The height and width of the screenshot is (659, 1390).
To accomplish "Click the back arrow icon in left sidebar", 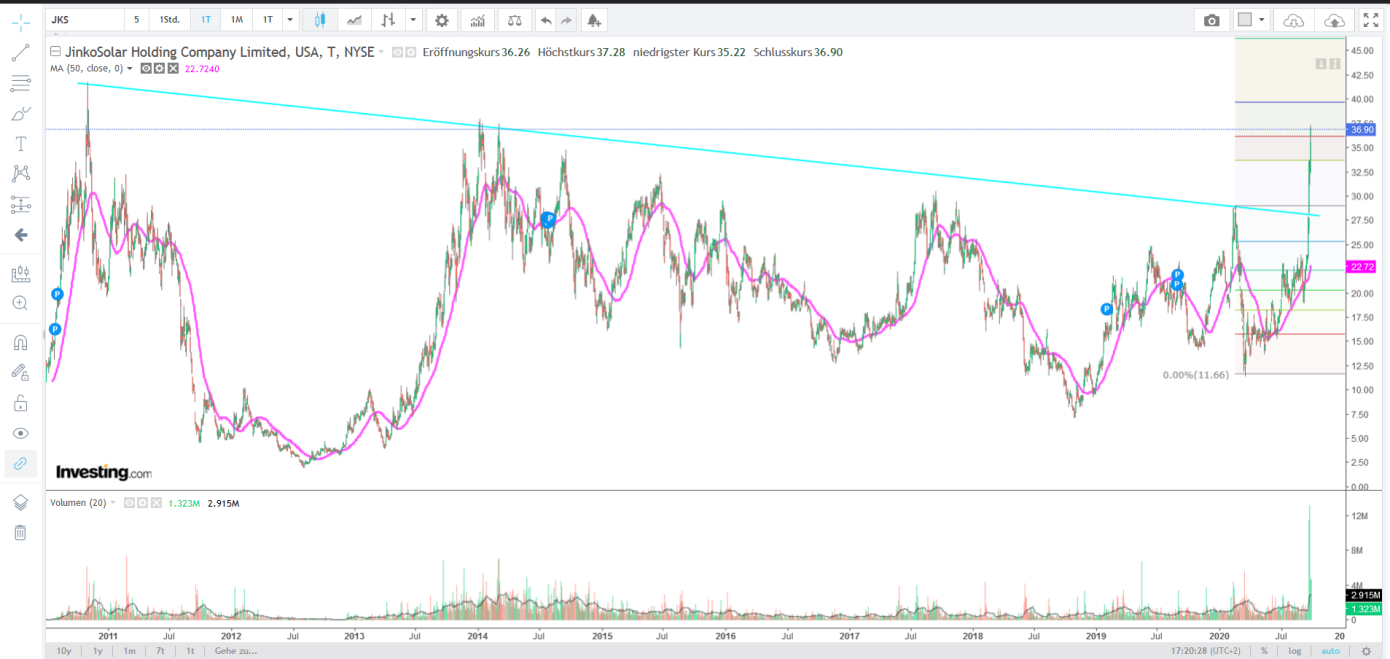I will click(20, 235).
